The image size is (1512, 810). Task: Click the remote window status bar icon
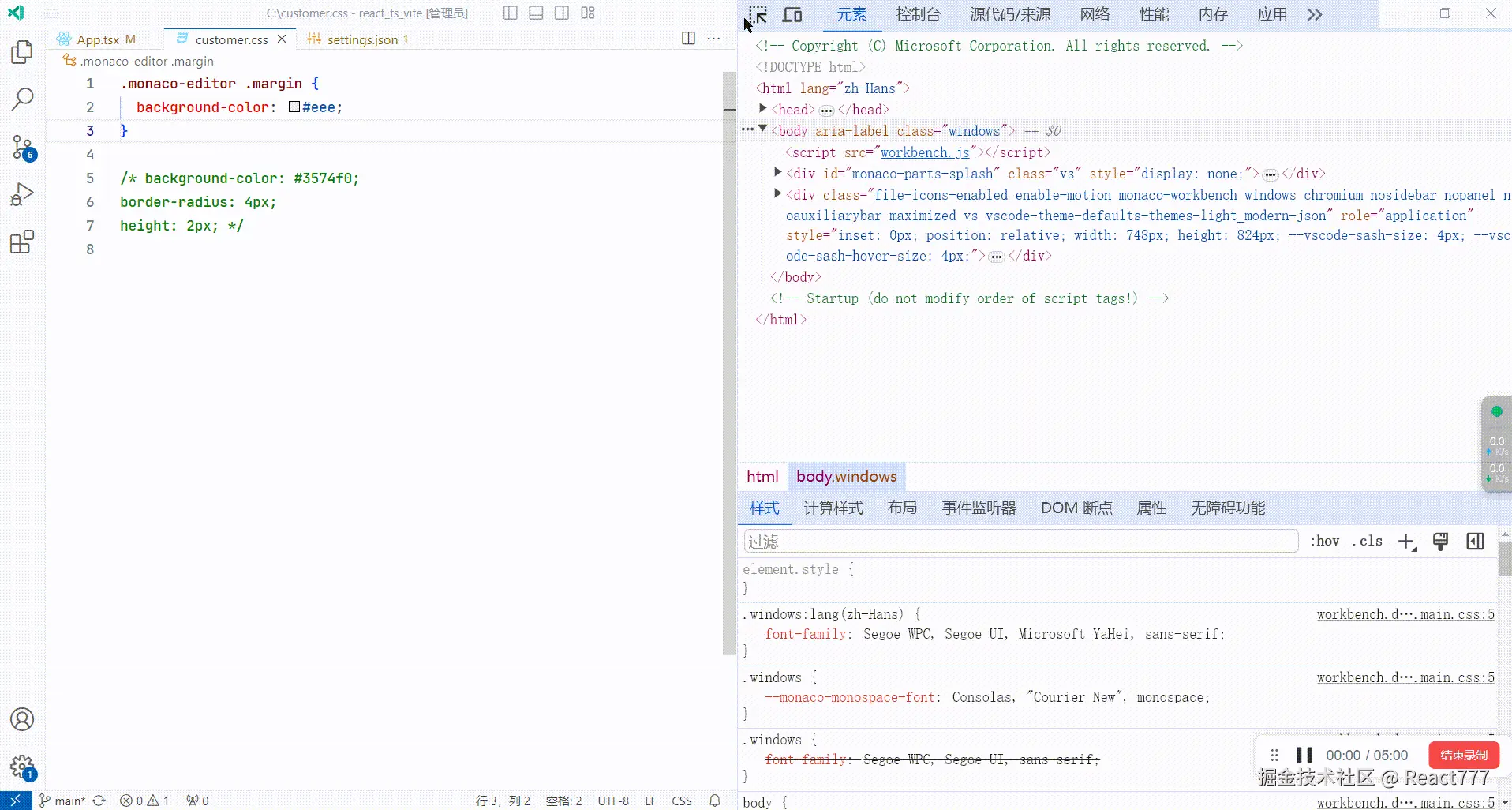(16, 801)
